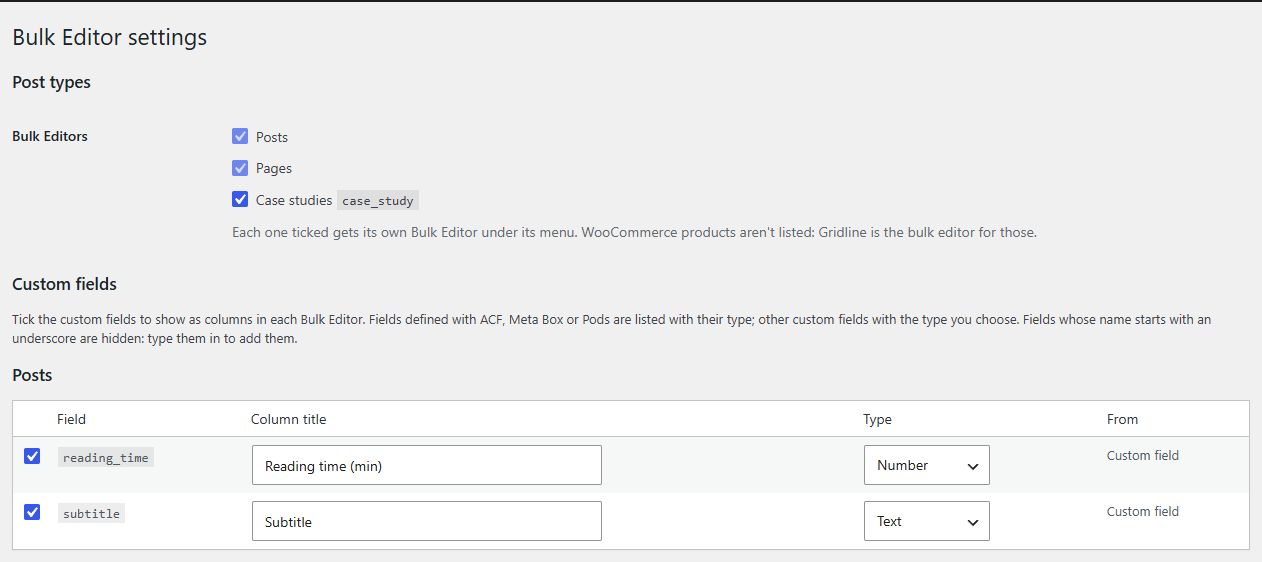The image size is (1262, 562).
Task: Click the Gridline help description text
Action: (634, 232)
